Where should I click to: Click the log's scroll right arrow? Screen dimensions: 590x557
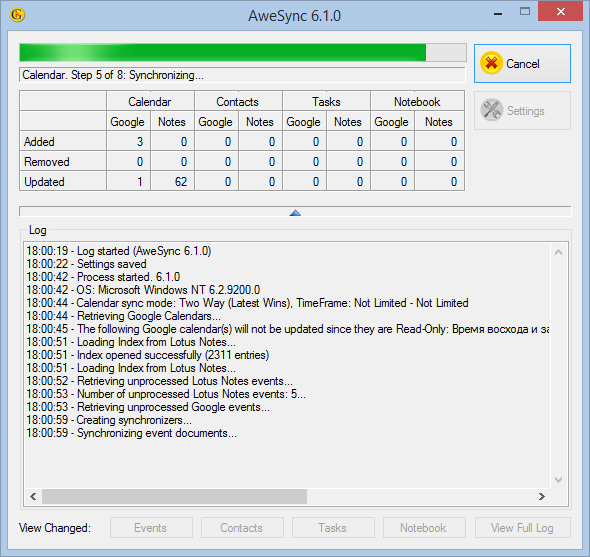(x=542, y=496)
